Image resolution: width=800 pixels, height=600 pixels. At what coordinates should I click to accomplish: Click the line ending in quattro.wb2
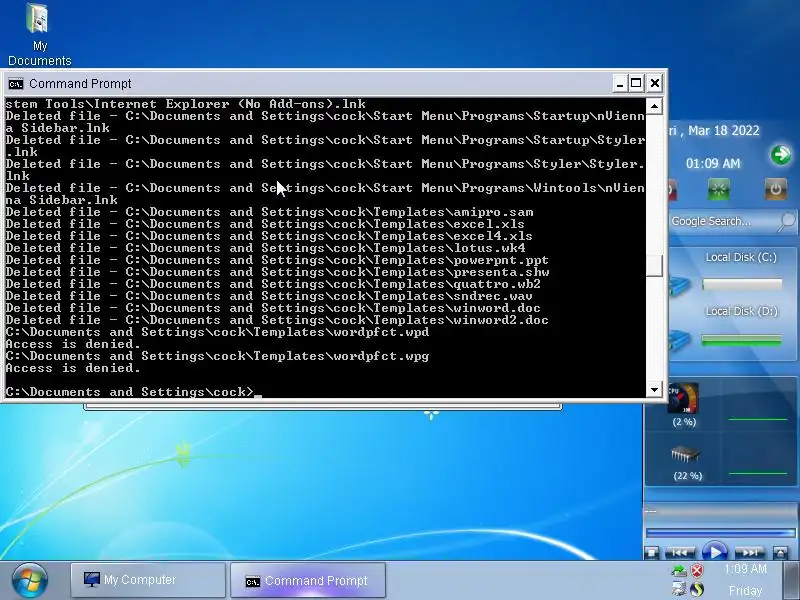(273, 284)
